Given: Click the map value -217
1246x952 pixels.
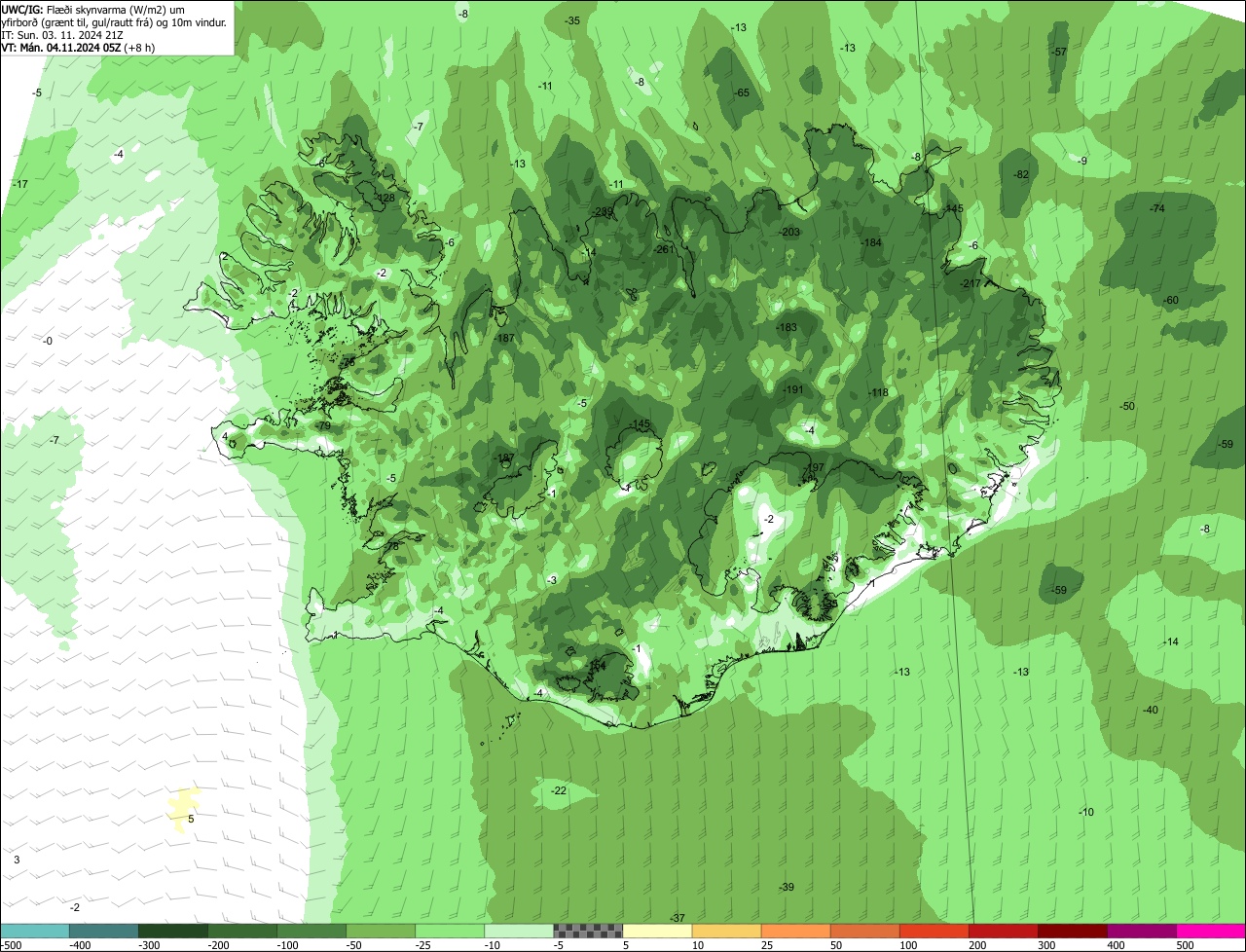Looking at the screenshot, I should [x=971, y=283].
